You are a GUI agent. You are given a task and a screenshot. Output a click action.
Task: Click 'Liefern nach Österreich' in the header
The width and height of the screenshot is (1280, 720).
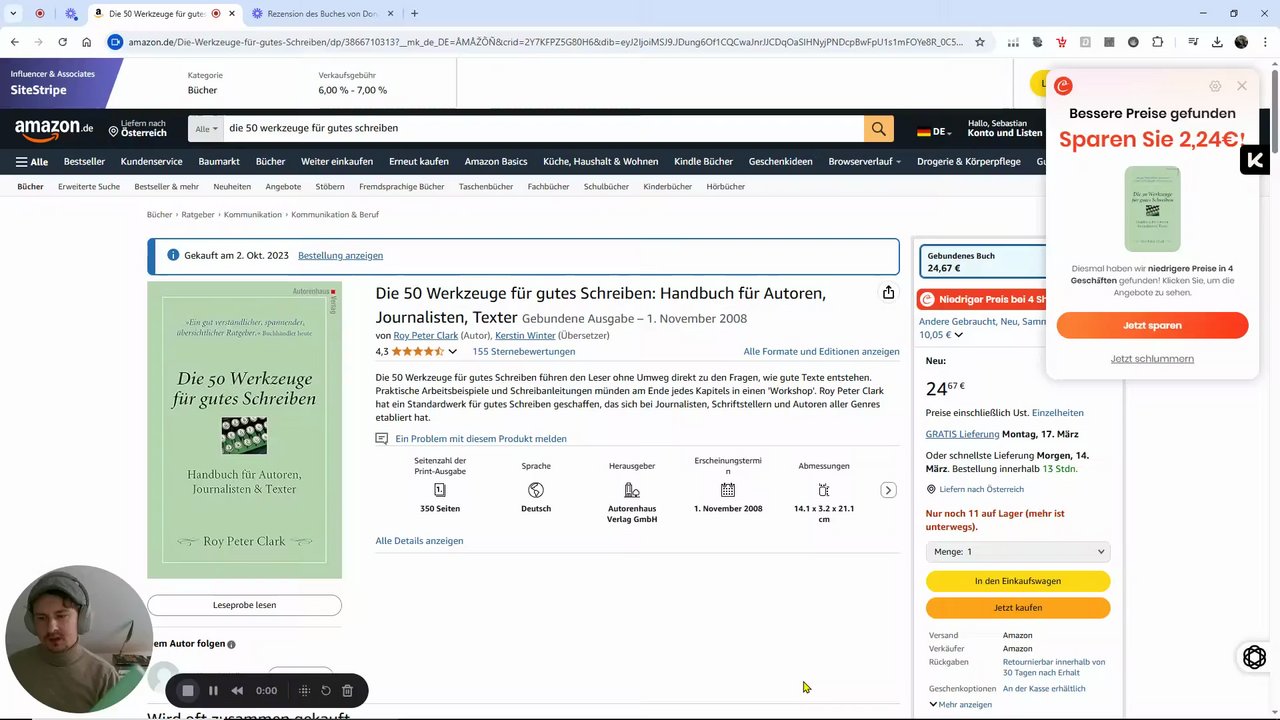pos(137,129)
